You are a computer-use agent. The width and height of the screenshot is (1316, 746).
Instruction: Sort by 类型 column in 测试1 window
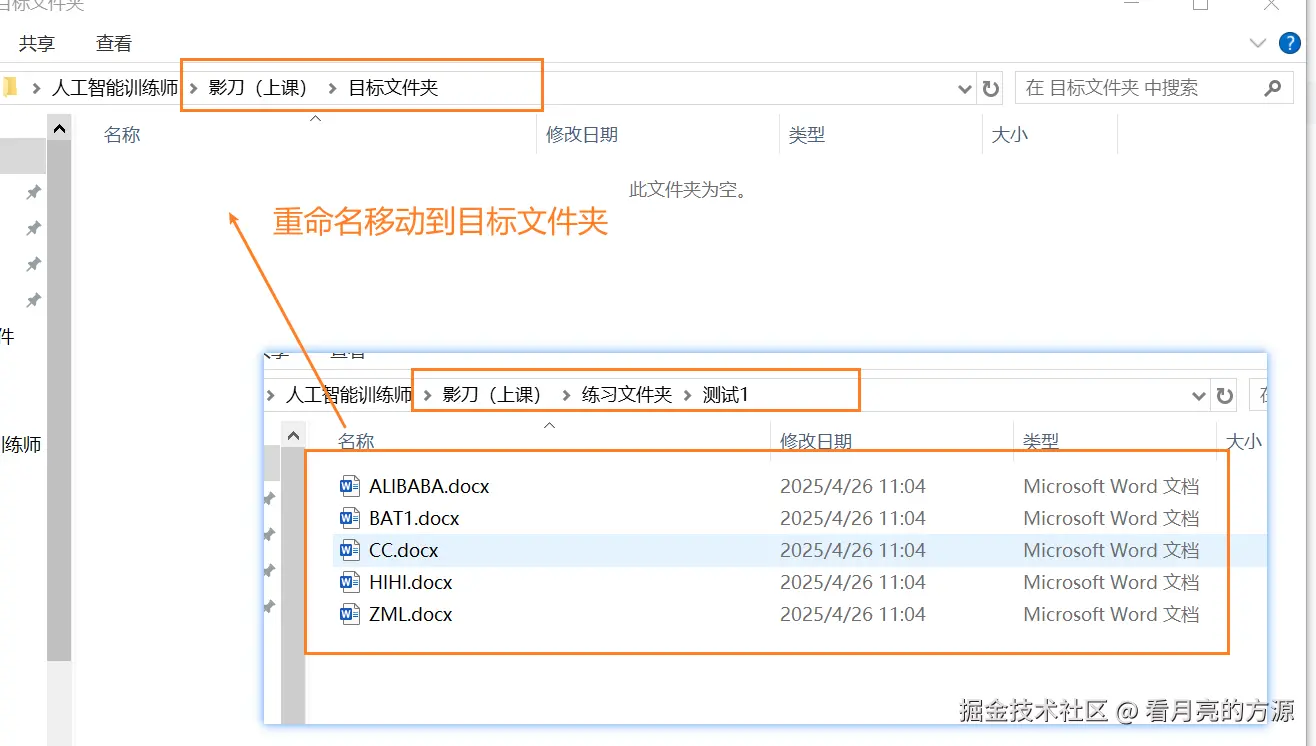click(x=1041, y=441)
